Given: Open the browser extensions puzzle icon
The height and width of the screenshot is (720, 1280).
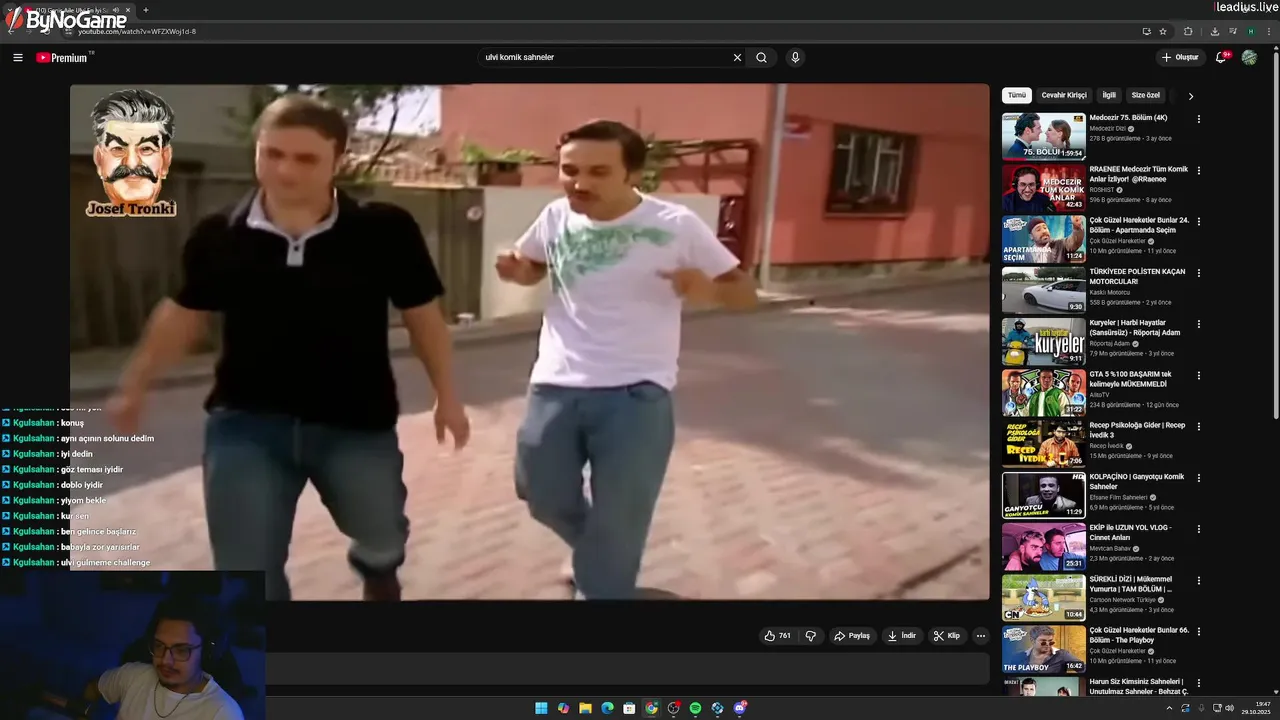Looking at the screenshot, I should [x=1188, y=31].
